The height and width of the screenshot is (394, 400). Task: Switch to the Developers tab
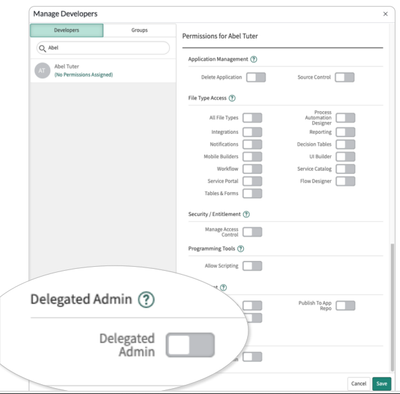pos(67,30)
